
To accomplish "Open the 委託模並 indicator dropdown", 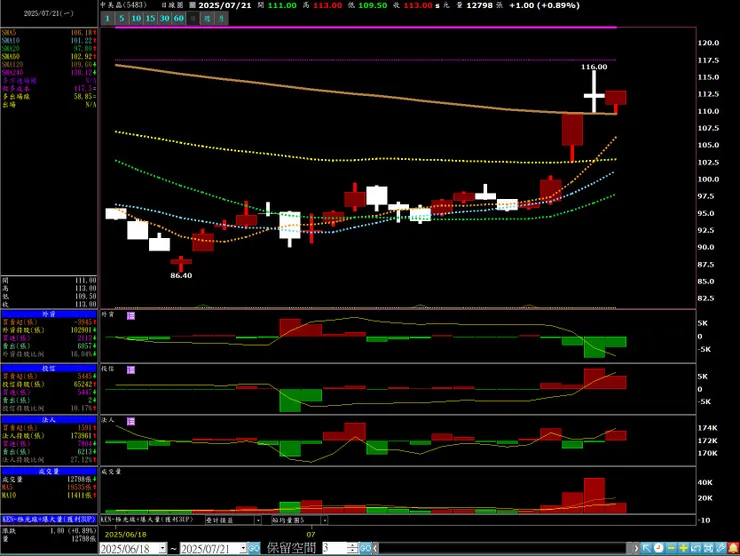I will click(x=258, y=520).
